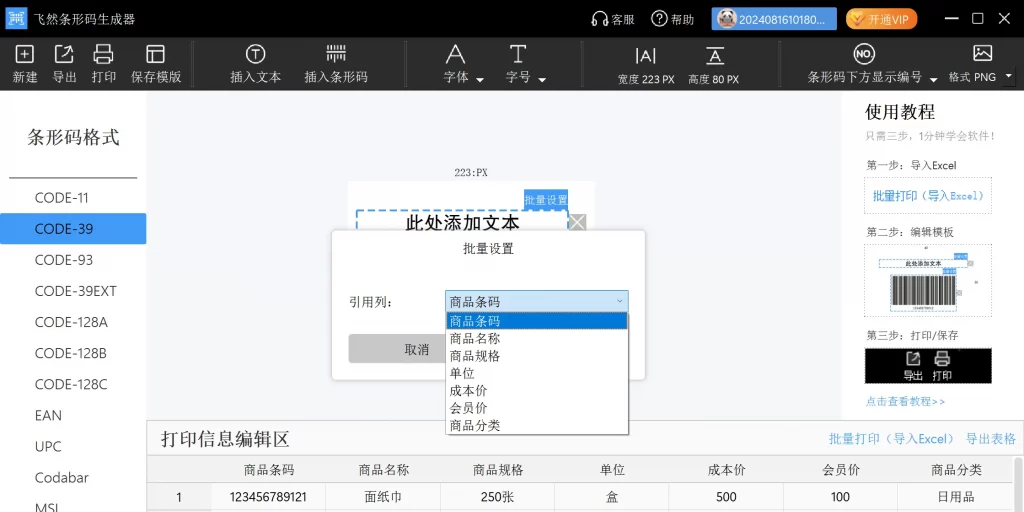Screen dimensions: 1024x512
Task: Select EAN barcode format
Action: click(x=73, y=415)
